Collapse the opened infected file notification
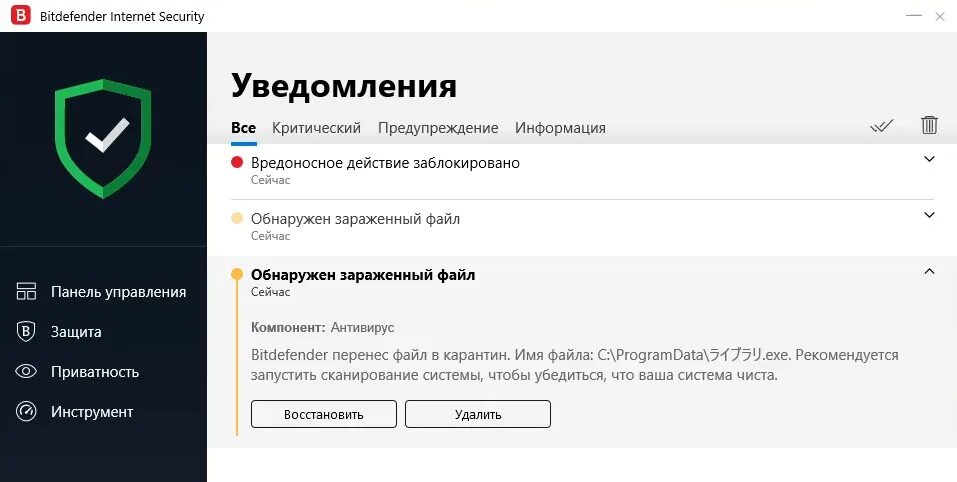The image size is (957, 482). 929,272
